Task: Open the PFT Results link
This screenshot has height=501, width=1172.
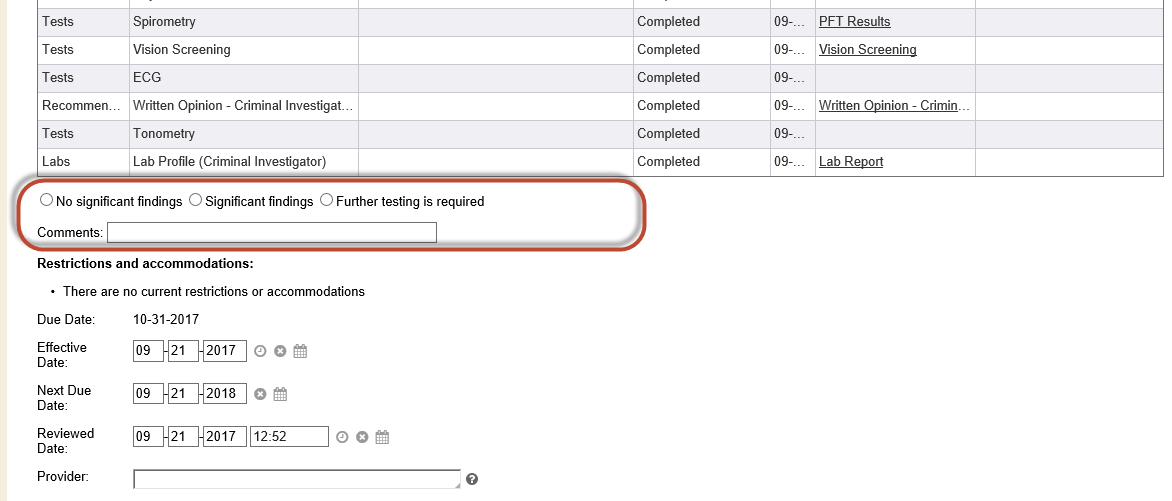Action: click(x=854, y=21)
